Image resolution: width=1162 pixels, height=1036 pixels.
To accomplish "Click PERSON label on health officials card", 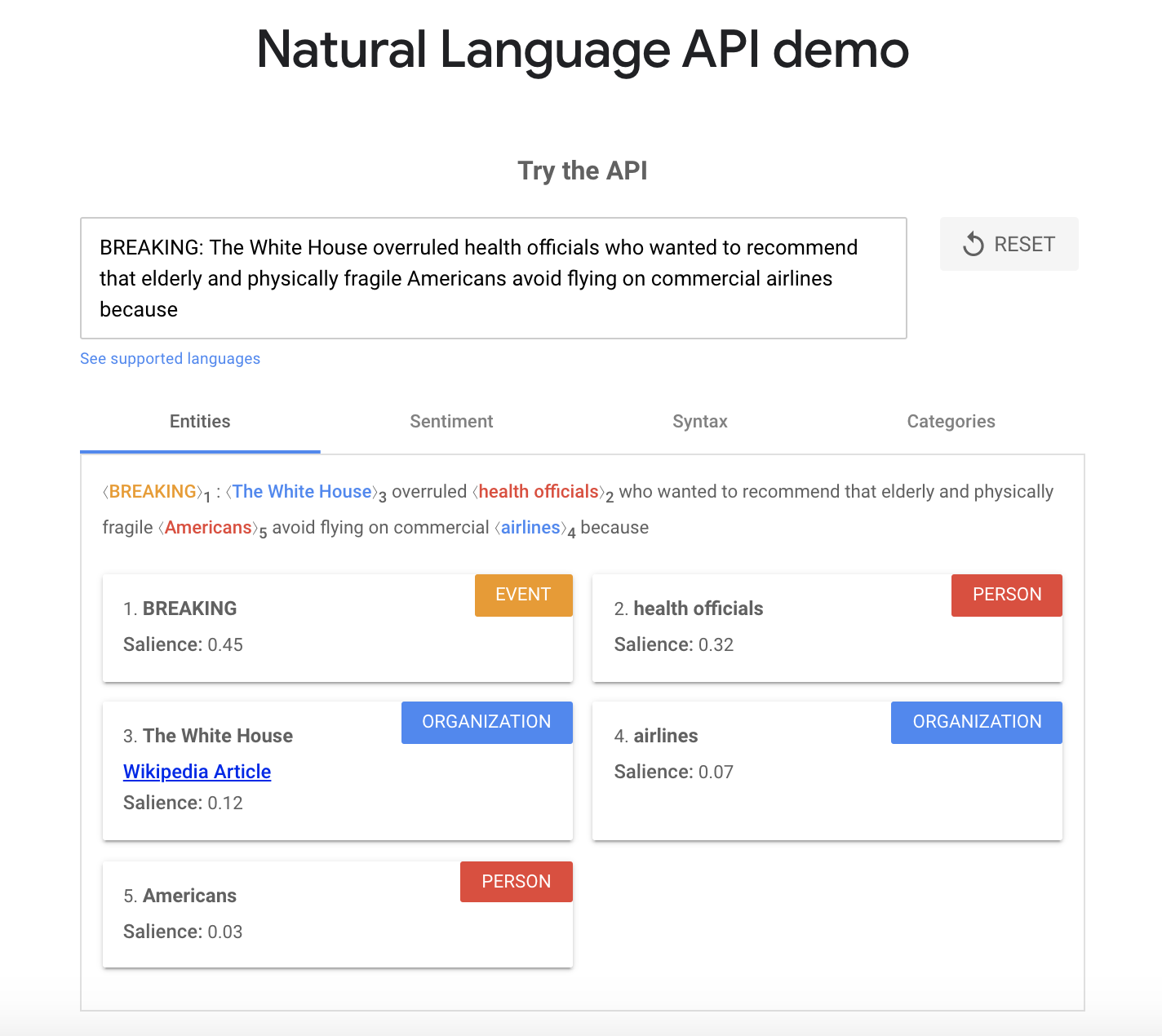I will [1007, 595].
